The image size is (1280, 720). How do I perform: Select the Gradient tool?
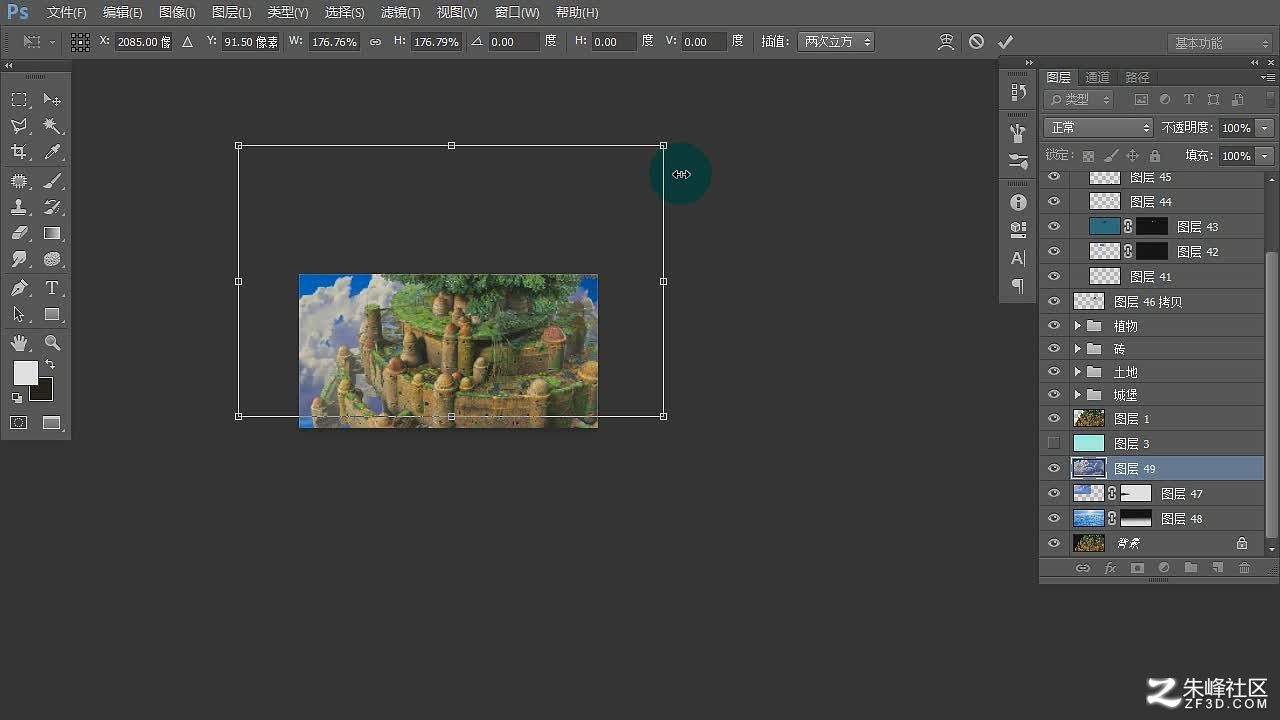coord(52,233)
